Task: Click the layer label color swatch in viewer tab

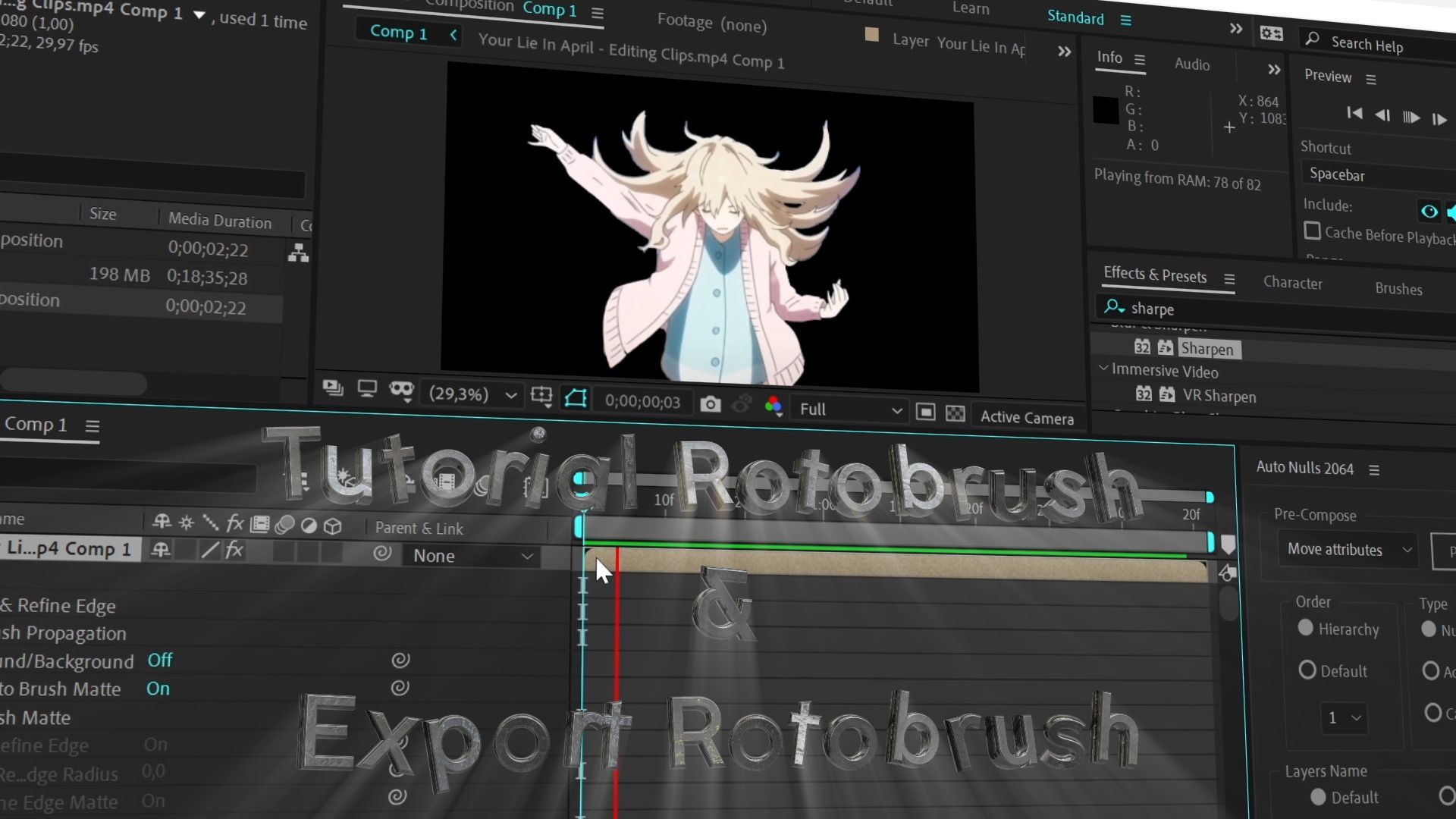Action: 872,34
